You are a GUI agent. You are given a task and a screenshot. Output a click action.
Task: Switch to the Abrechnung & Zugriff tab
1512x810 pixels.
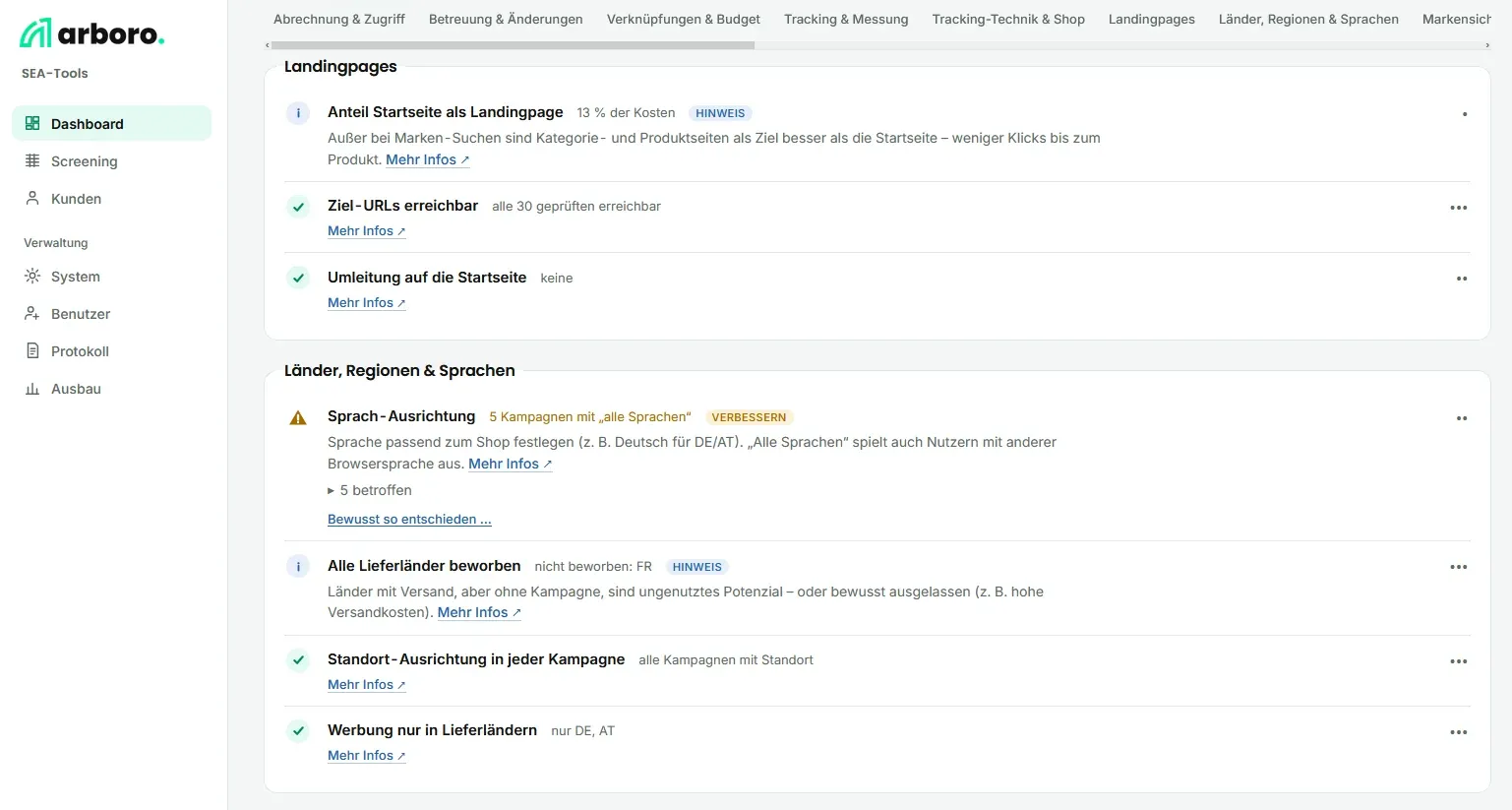click(x=339, y=19)
